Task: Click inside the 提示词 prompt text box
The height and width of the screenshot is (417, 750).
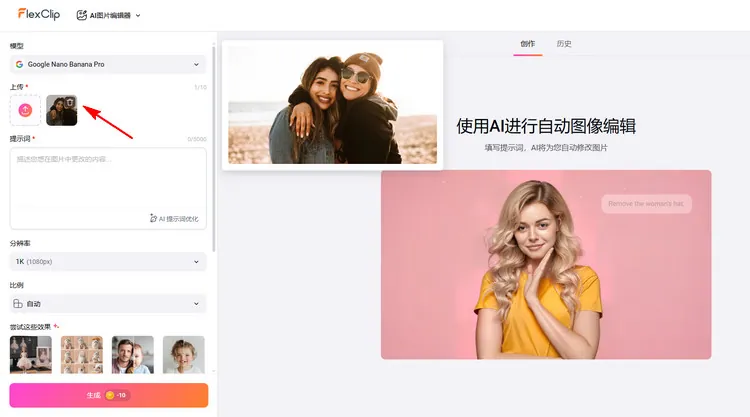Action: point(108,180)
